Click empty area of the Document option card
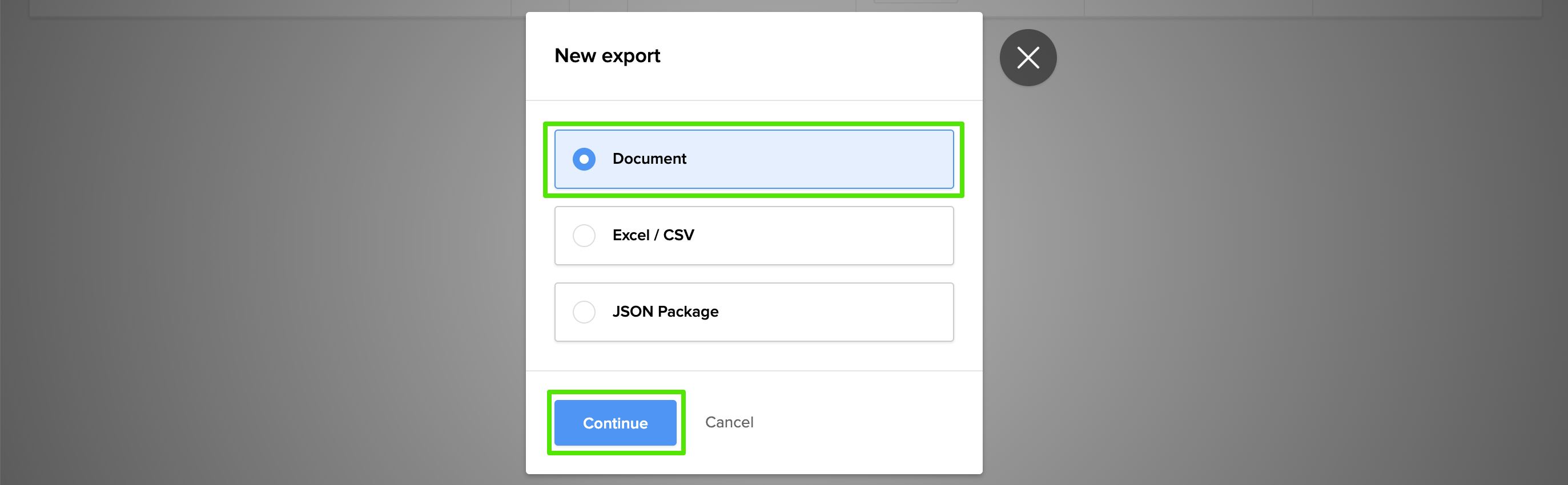The width and height of the screenshot is (1568, 485). [840, 159]
